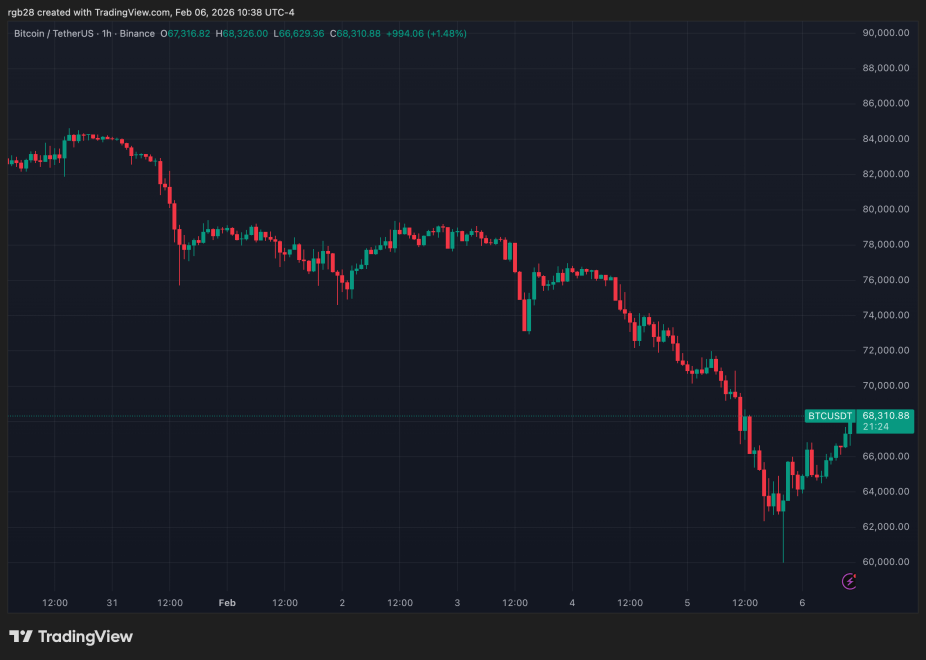Open the BTCUSDT price label on the price axis
Viewport: 926px width, 660px height.
click(831, 414)
